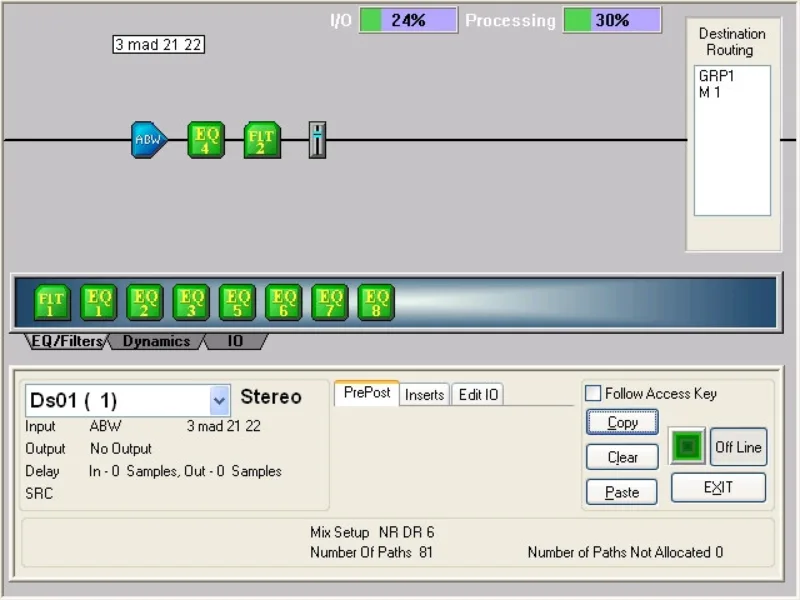Switch to the EQ/Filters tab
Image resolution: width=800 pixels, height=600 pixels.
coord(67,341)
